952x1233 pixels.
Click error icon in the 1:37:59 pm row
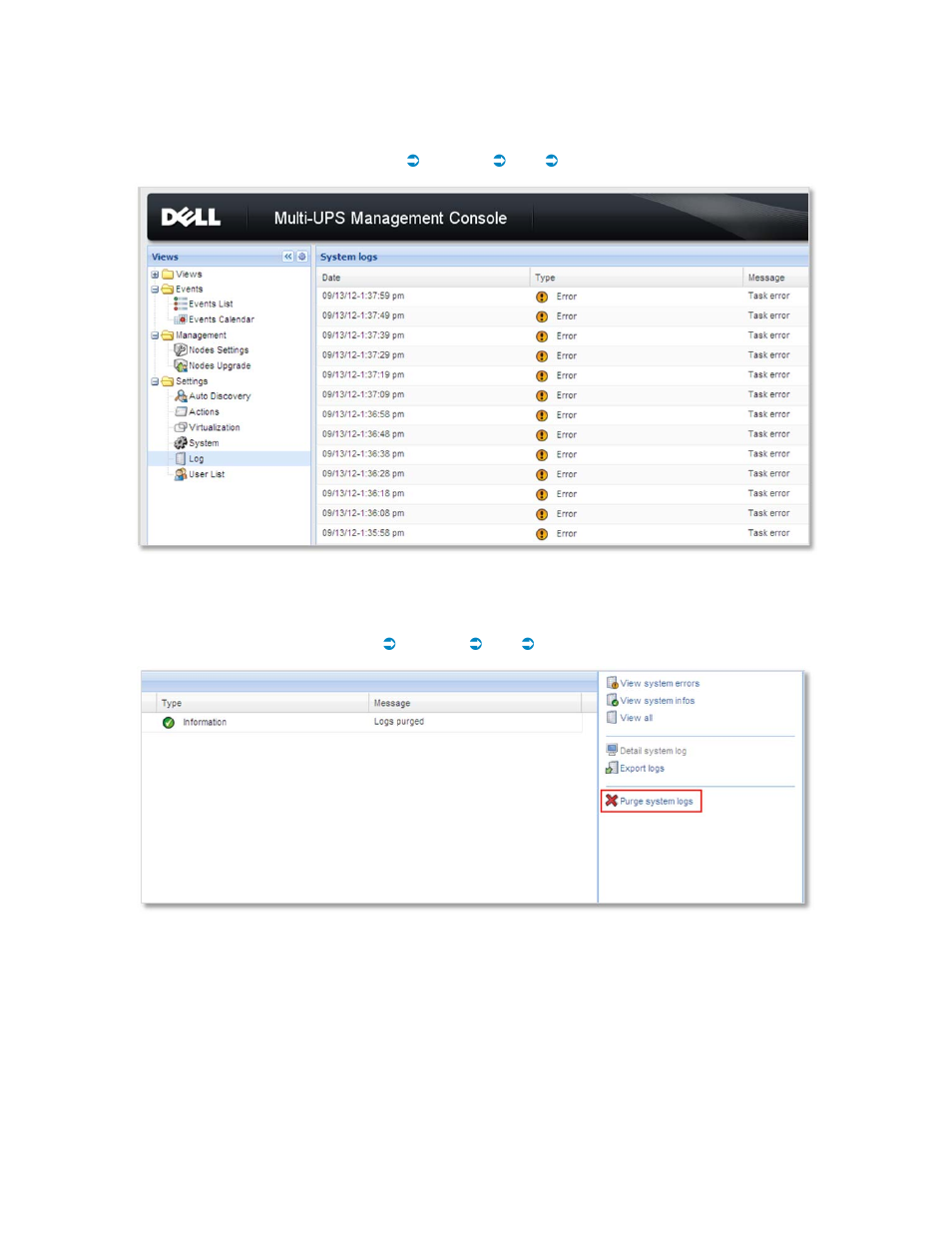(x=542, y=297)
